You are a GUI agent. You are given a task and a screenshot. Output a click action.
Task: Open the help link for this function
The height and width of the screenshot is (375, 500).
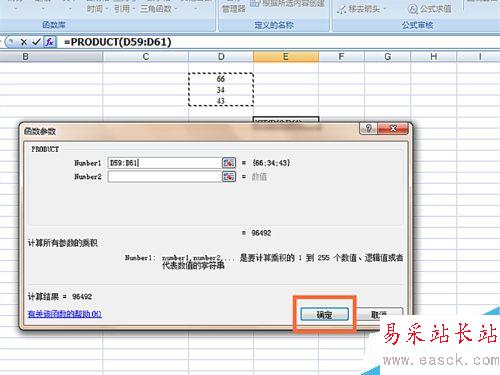tap(65, 314)
